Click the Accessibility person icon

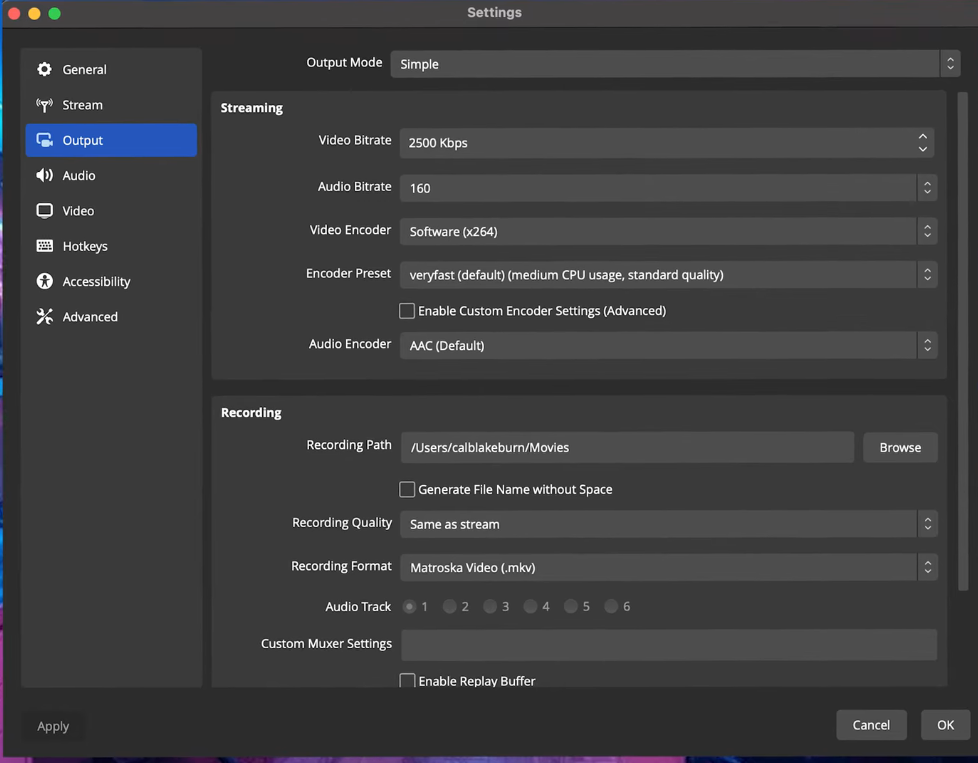click(x=44, y=282)
